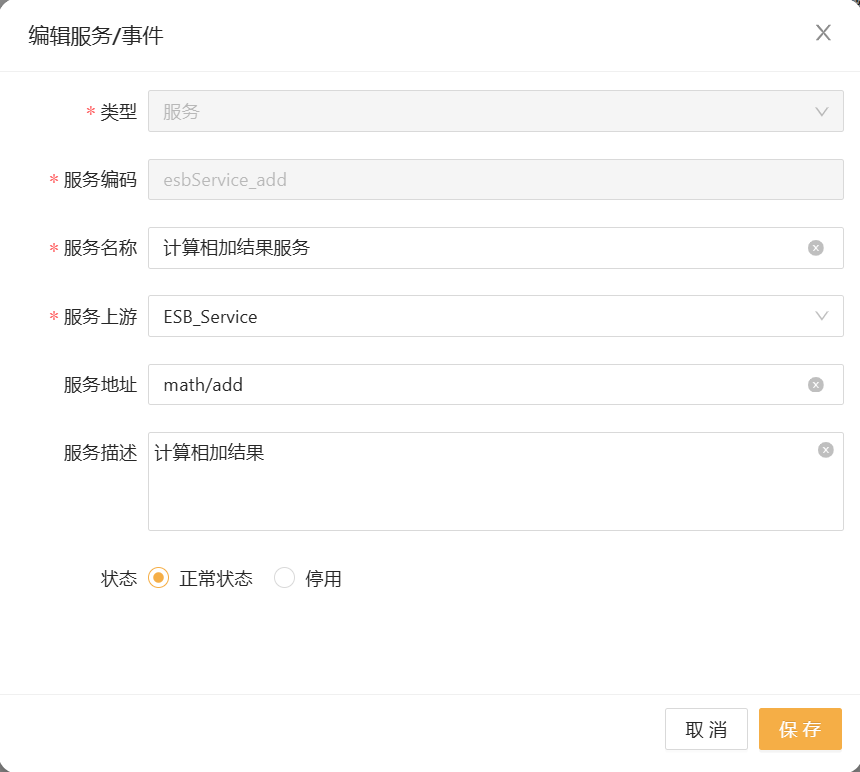Click the 保存 button to save

tap(800, 729)
